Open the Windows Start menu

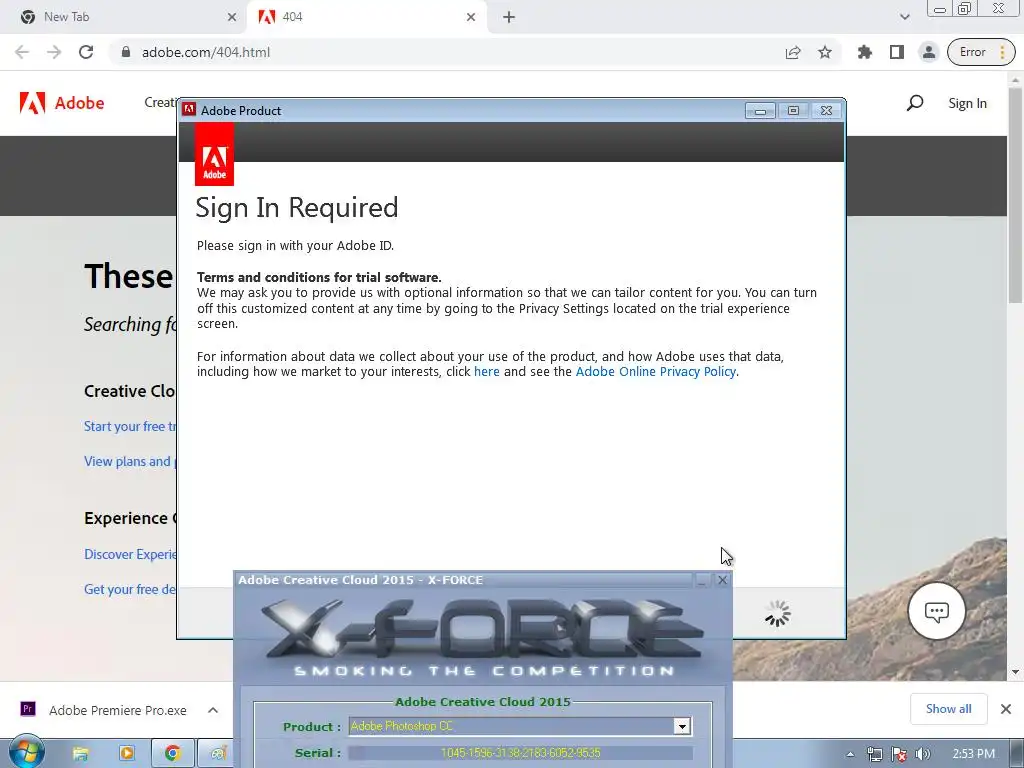(x=25, y=752)
